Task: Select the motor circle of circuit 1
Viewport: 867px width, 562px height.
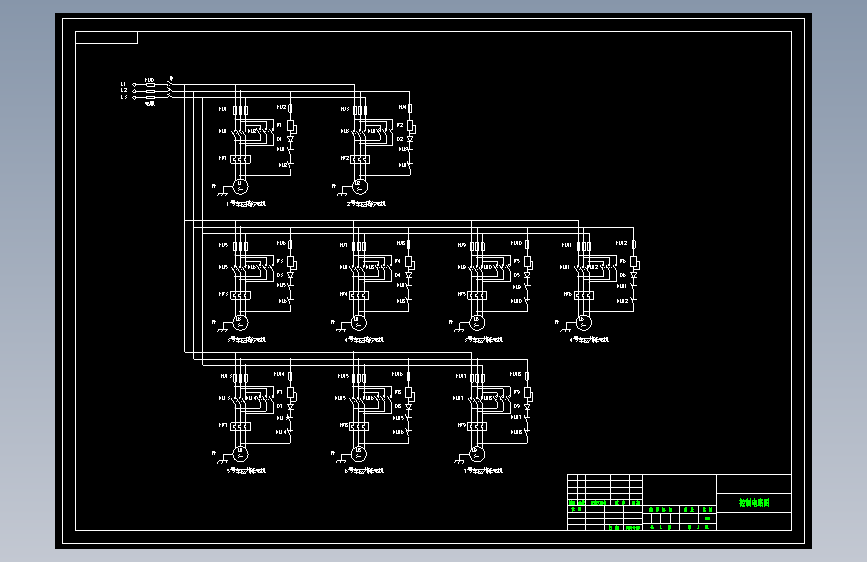Action: point(240,186)
